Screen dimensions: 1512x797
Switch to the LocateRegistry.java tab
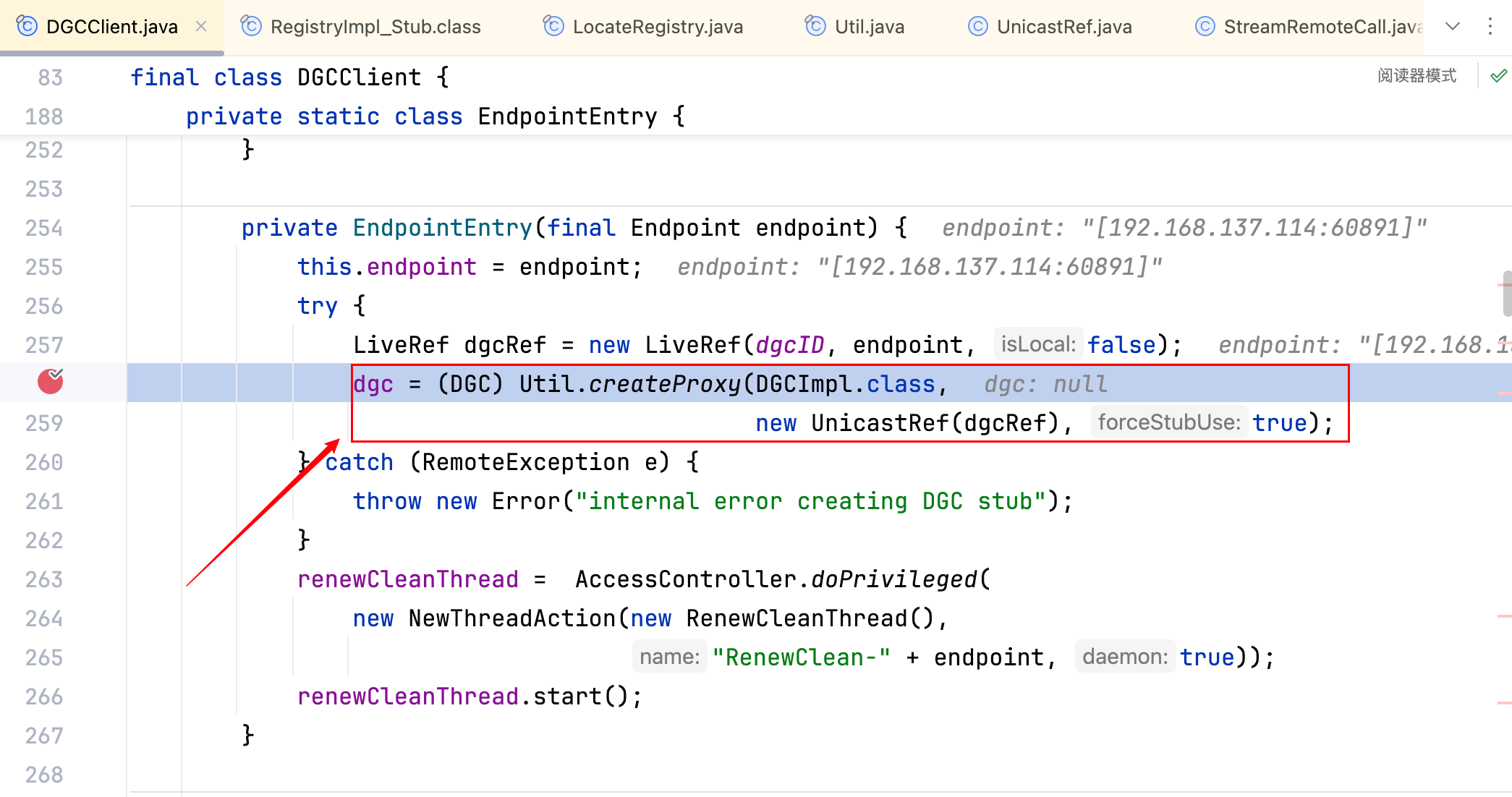(657, 27)
